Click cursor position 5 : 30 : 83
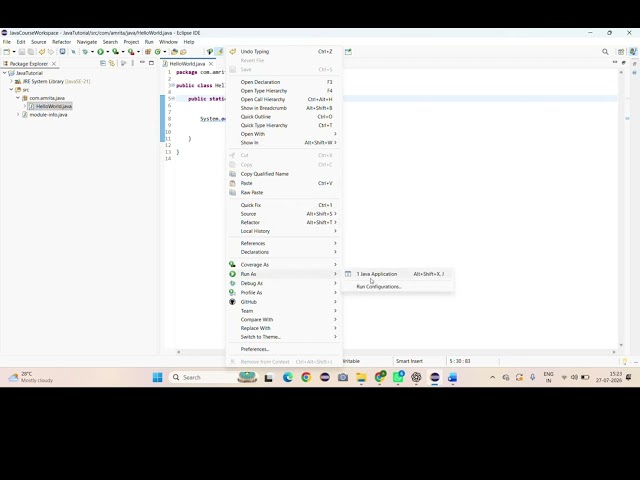 coord(460,361)
